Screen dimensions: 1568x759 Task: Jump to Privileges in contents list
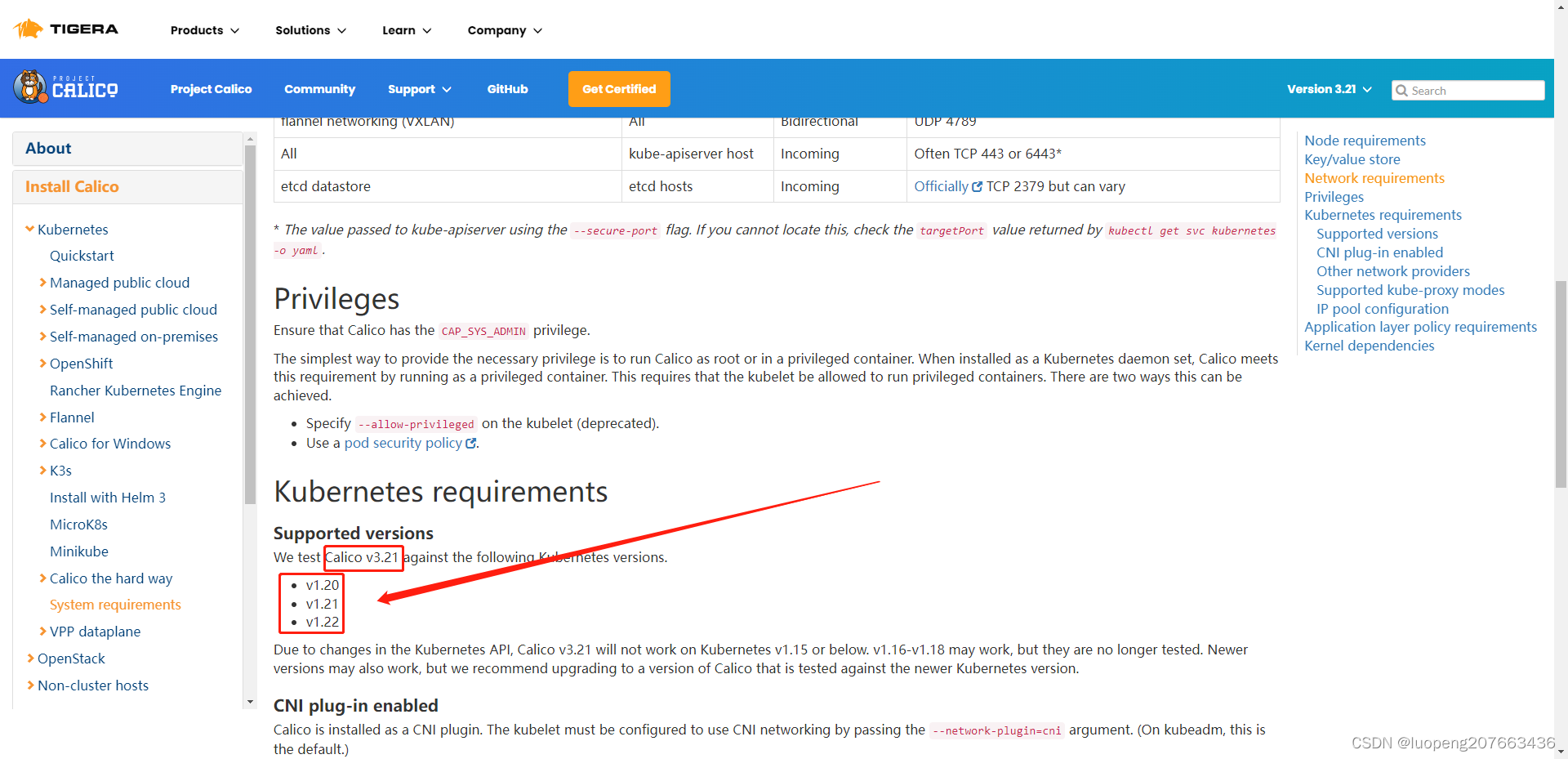pyautogui.click(x=1334, y=197)
